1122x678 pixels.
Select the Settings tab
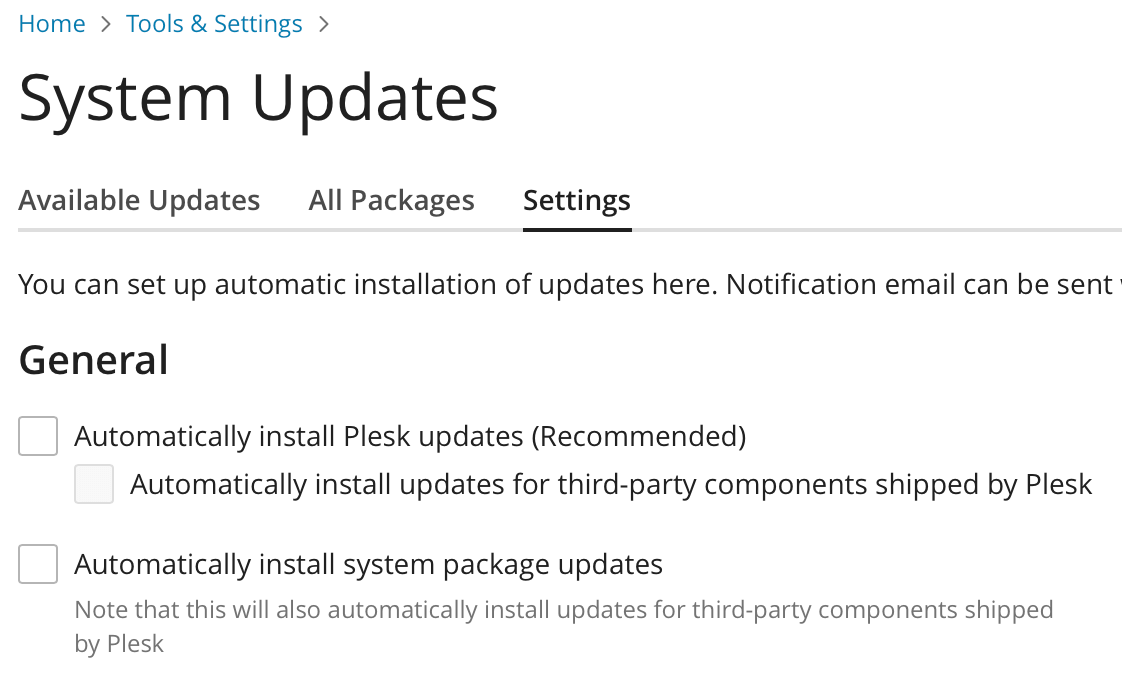[x=577, y=200]
